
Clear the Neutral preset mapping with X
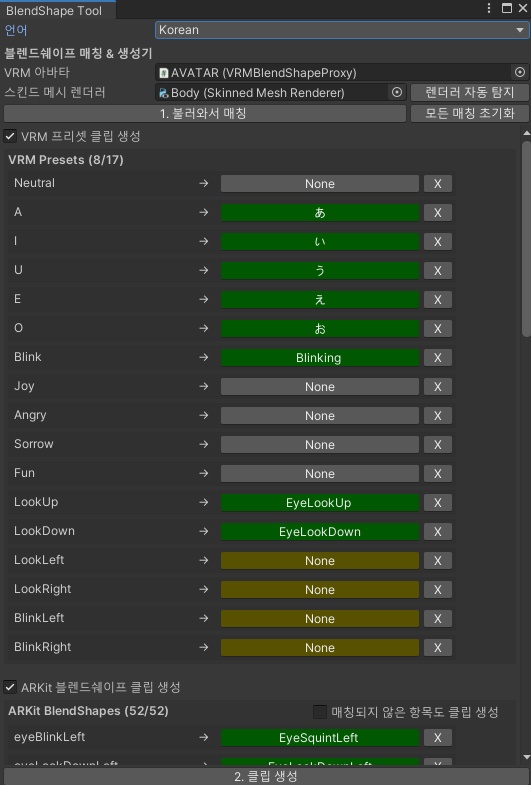point(438,184)
